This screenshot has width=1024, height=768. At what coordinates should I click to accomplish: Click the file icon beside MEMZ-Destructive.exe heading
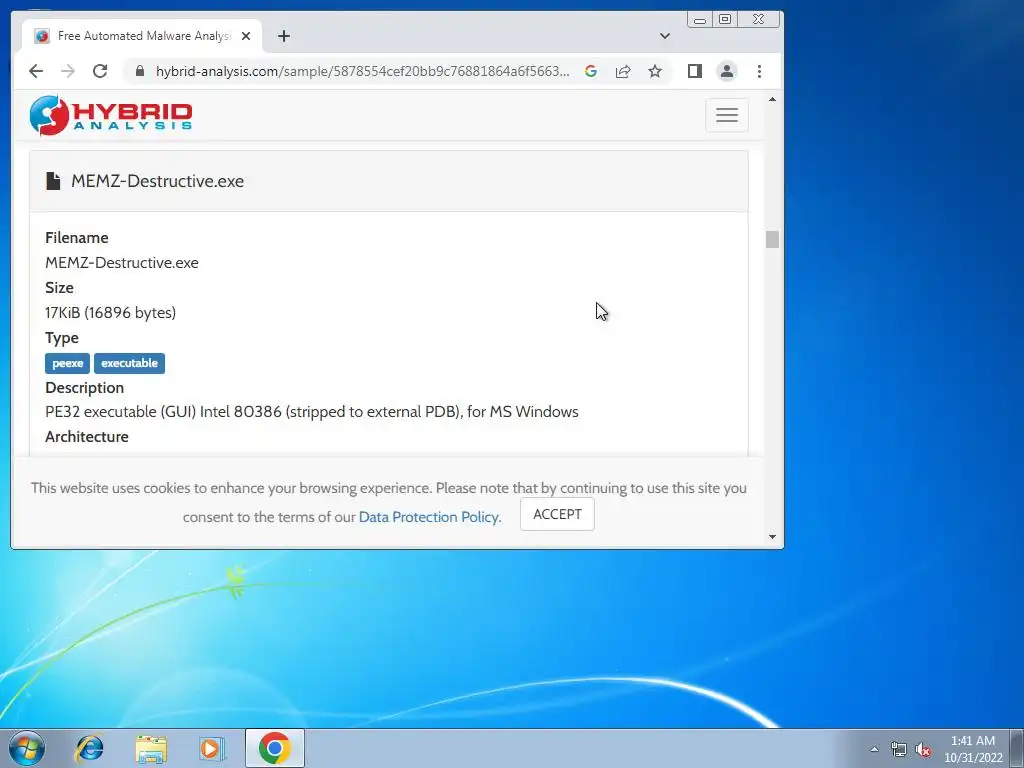pos(53,181)
